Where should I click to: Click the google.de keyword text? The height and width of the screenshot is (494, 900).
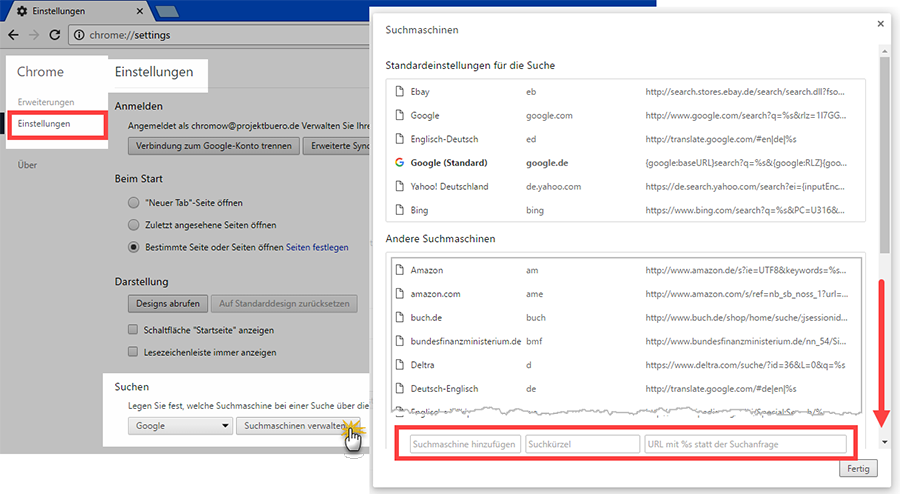point(547,163)
